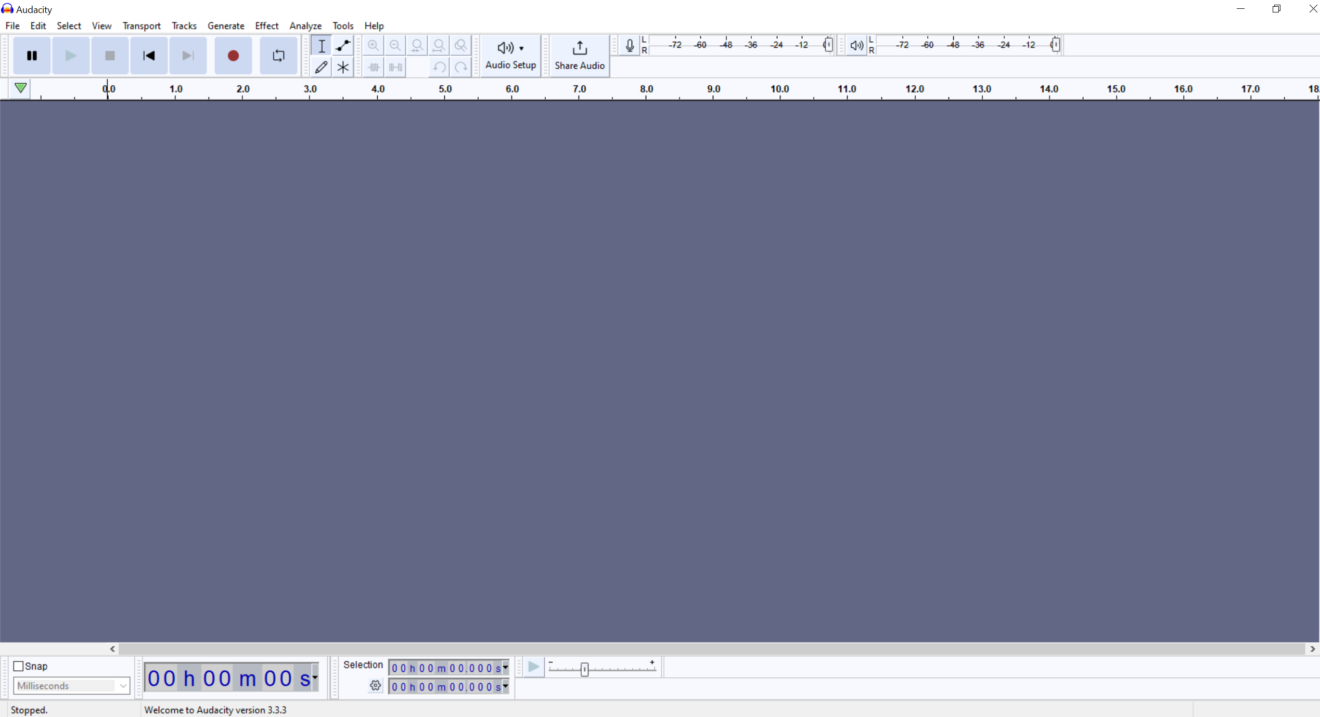
Task: Click the Play-at-Speed button
Action: [x=534, y=667]
